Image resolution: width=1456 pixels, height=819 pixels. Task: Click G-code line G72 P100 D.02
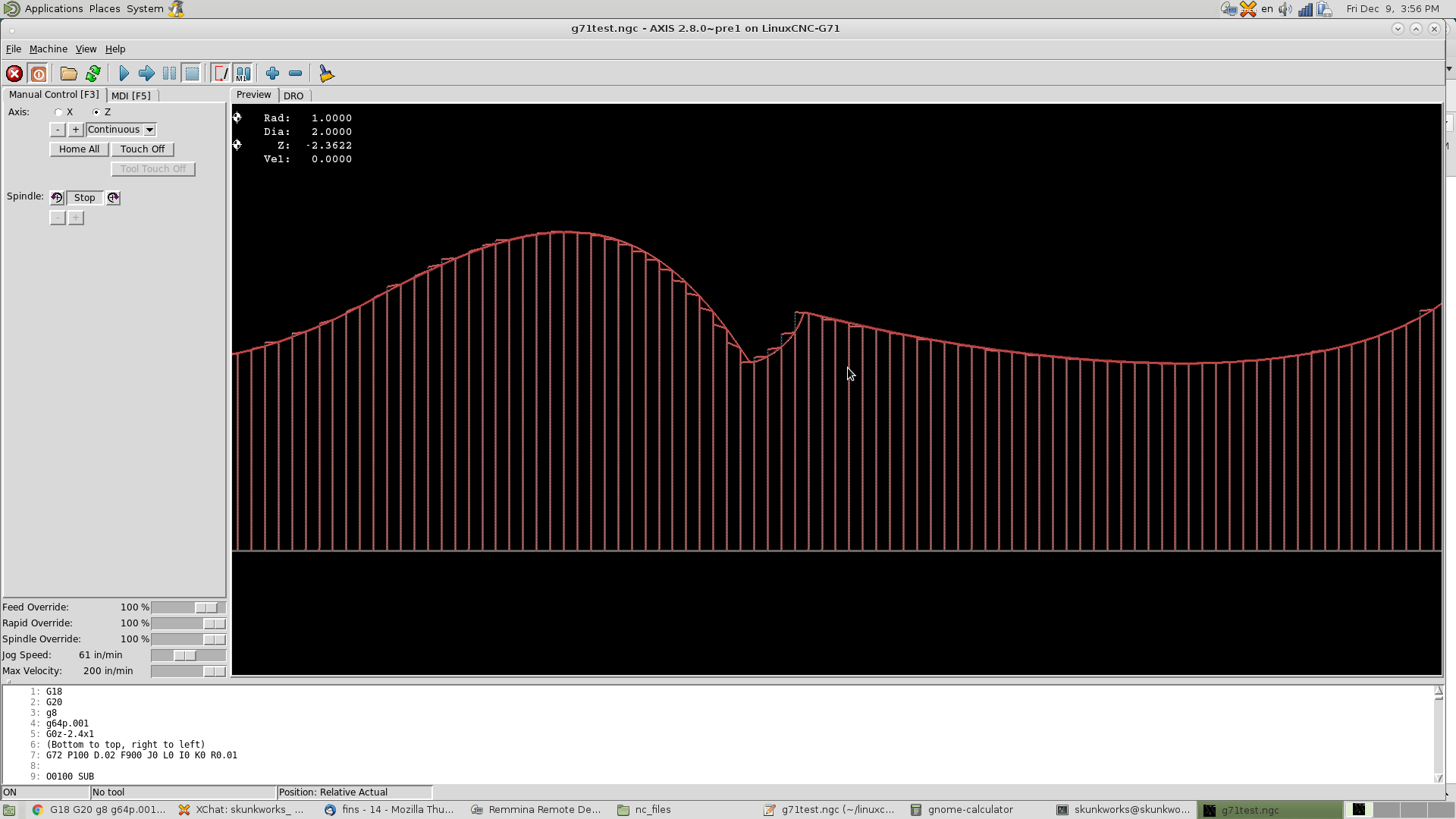141,755
